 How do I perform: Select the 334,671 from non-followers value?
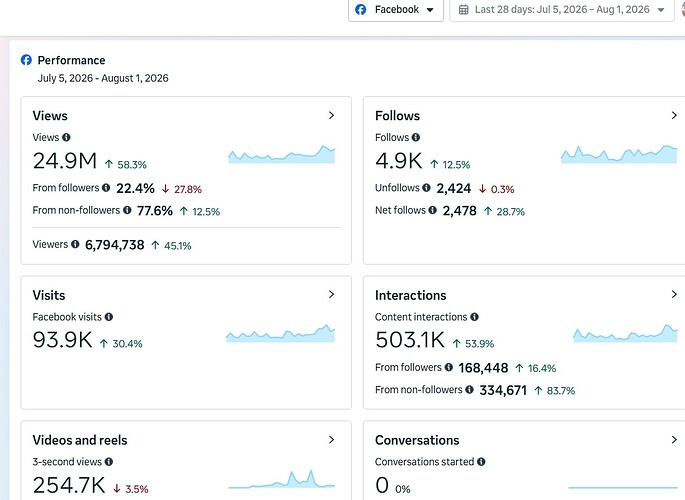point(503,390)
